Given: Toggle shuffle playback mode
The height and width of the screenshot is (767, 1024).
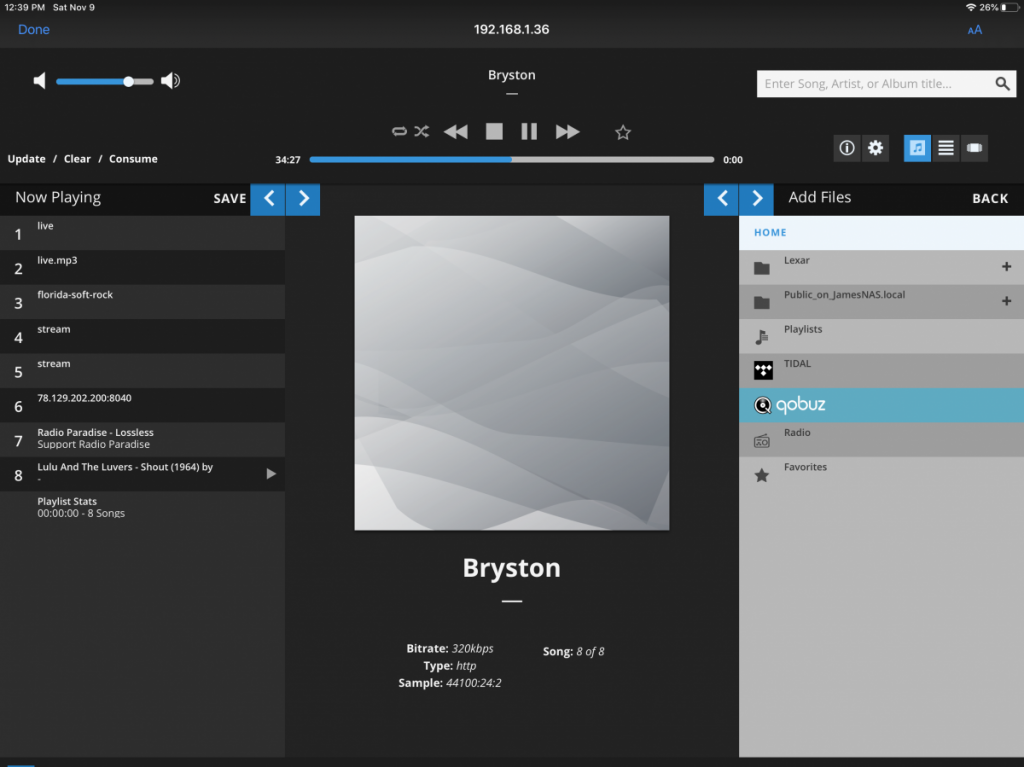Looking at the screenshot, I should tap(422, 131).
